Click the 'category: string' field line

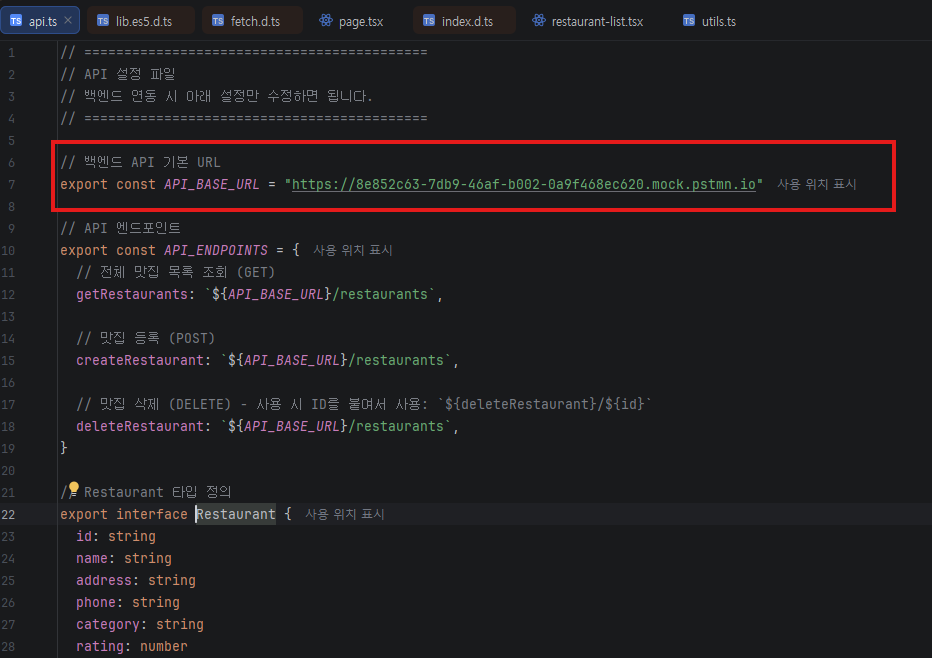(x=140, y=624)
